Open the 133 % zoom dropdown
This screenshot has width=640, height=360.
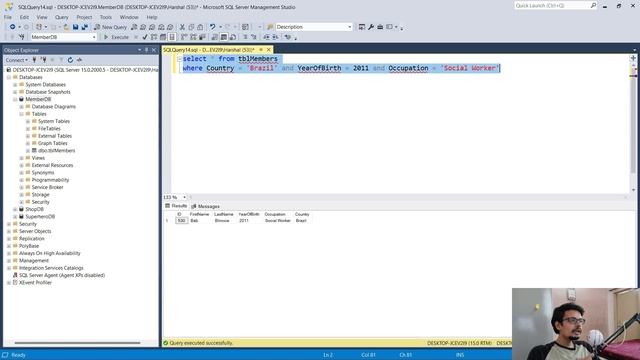[x=184, y=197]
